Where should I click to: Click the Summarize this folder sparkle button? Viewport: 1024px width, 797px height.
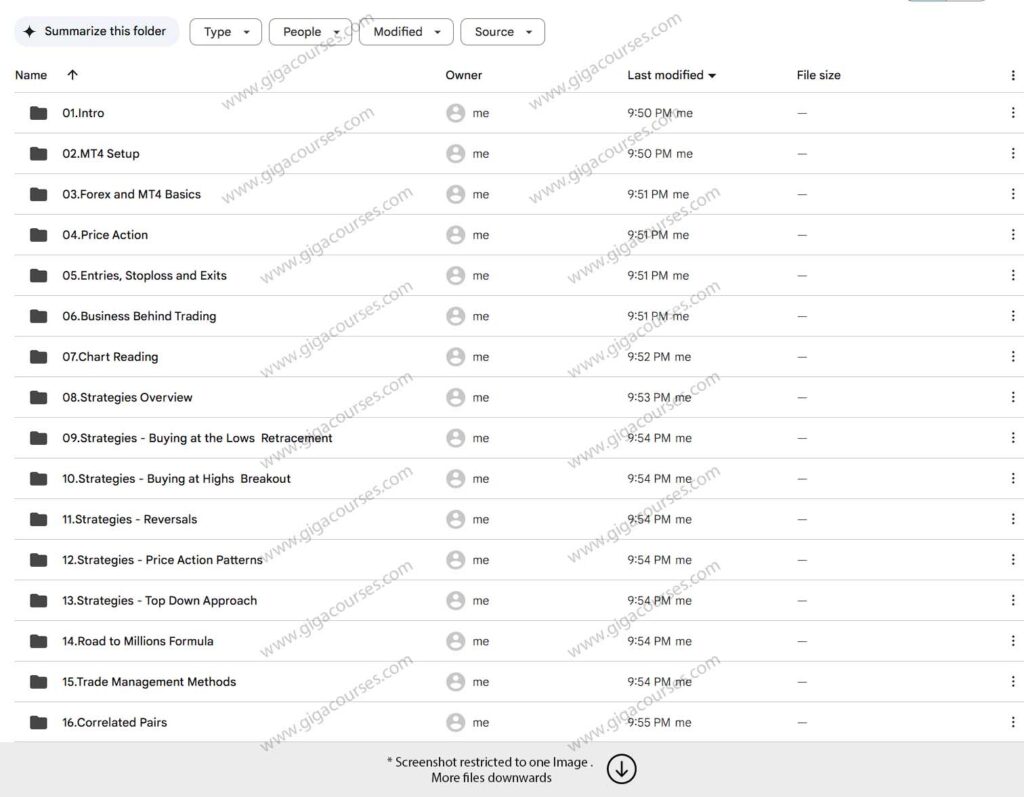click(x=96, y=31)
